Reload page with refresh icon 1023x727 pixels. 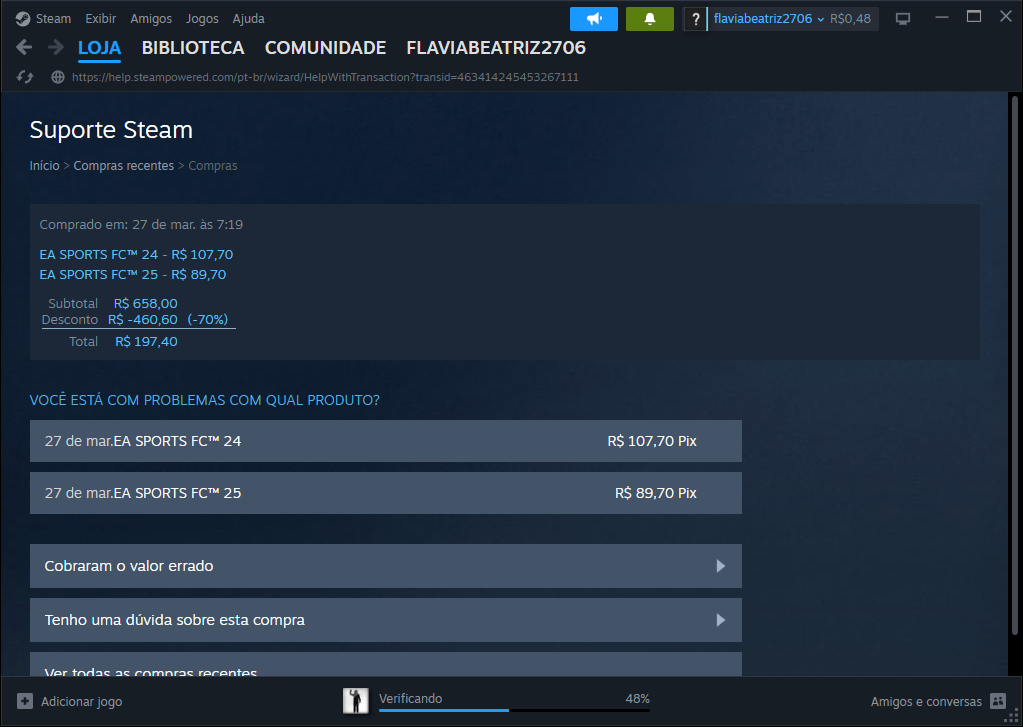coord(26,77)
